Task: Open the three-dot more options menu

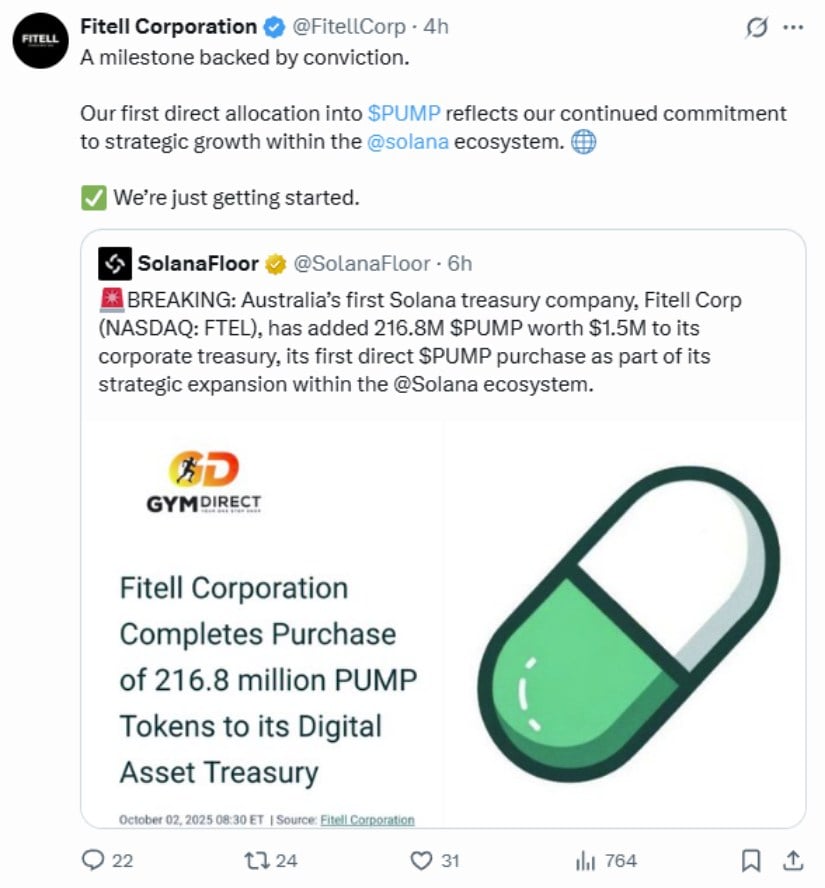Action: tap(793, 28)
